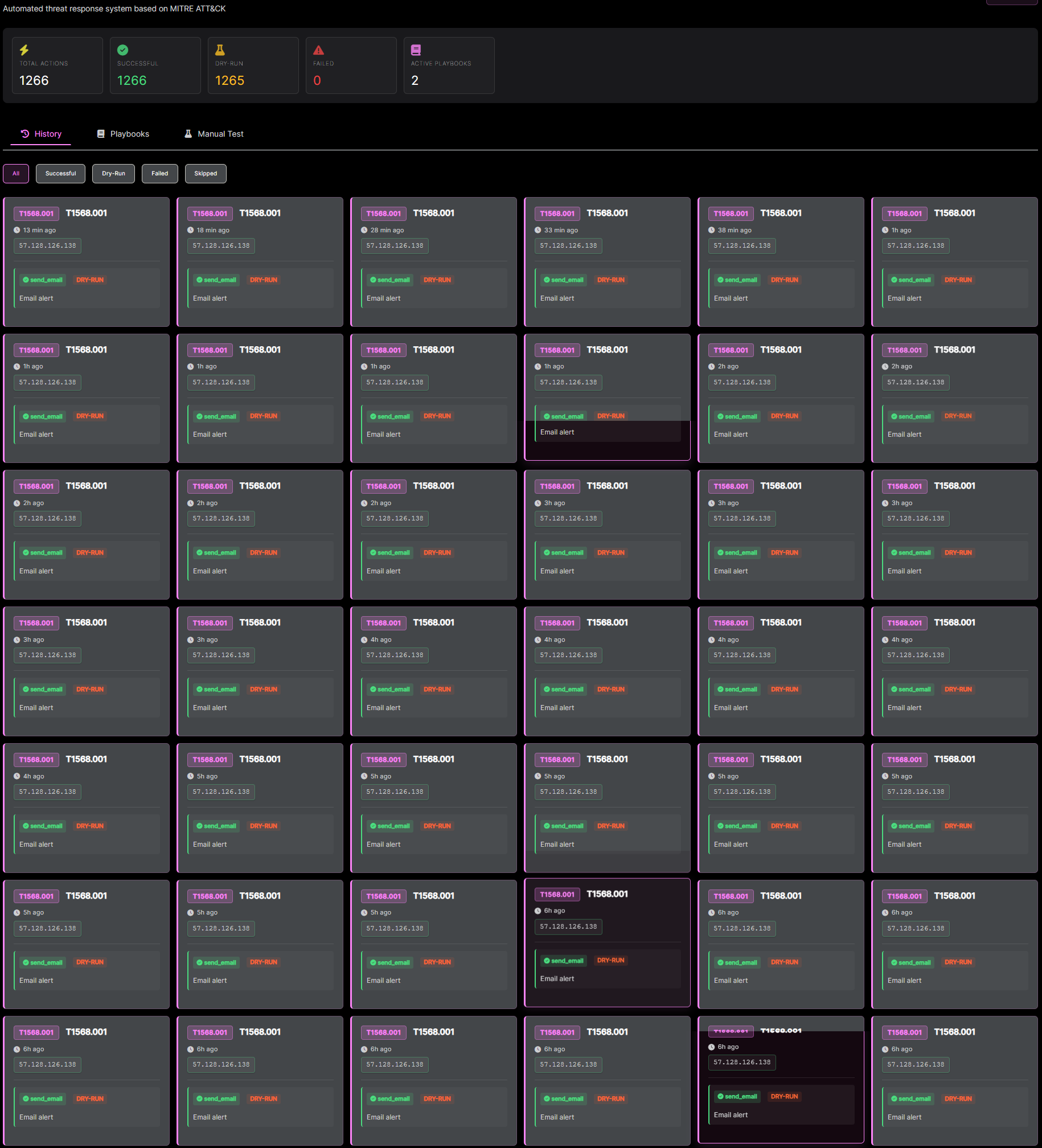Screen dimensions: 1042x1148
Task: Click the red warning Failed icon
Action: pyautogui.click(x=318, y=50)
